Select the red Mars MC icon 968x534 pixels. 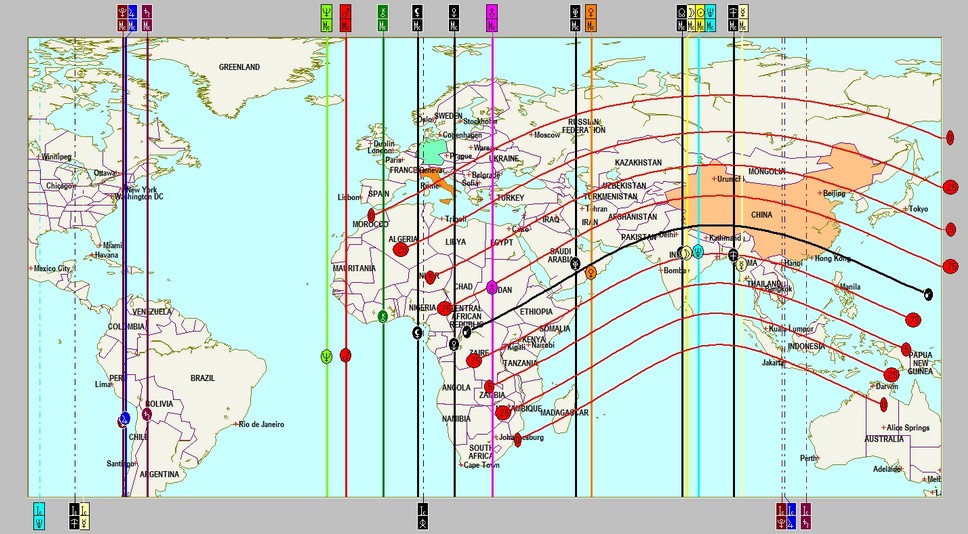[x=346, y=16]
